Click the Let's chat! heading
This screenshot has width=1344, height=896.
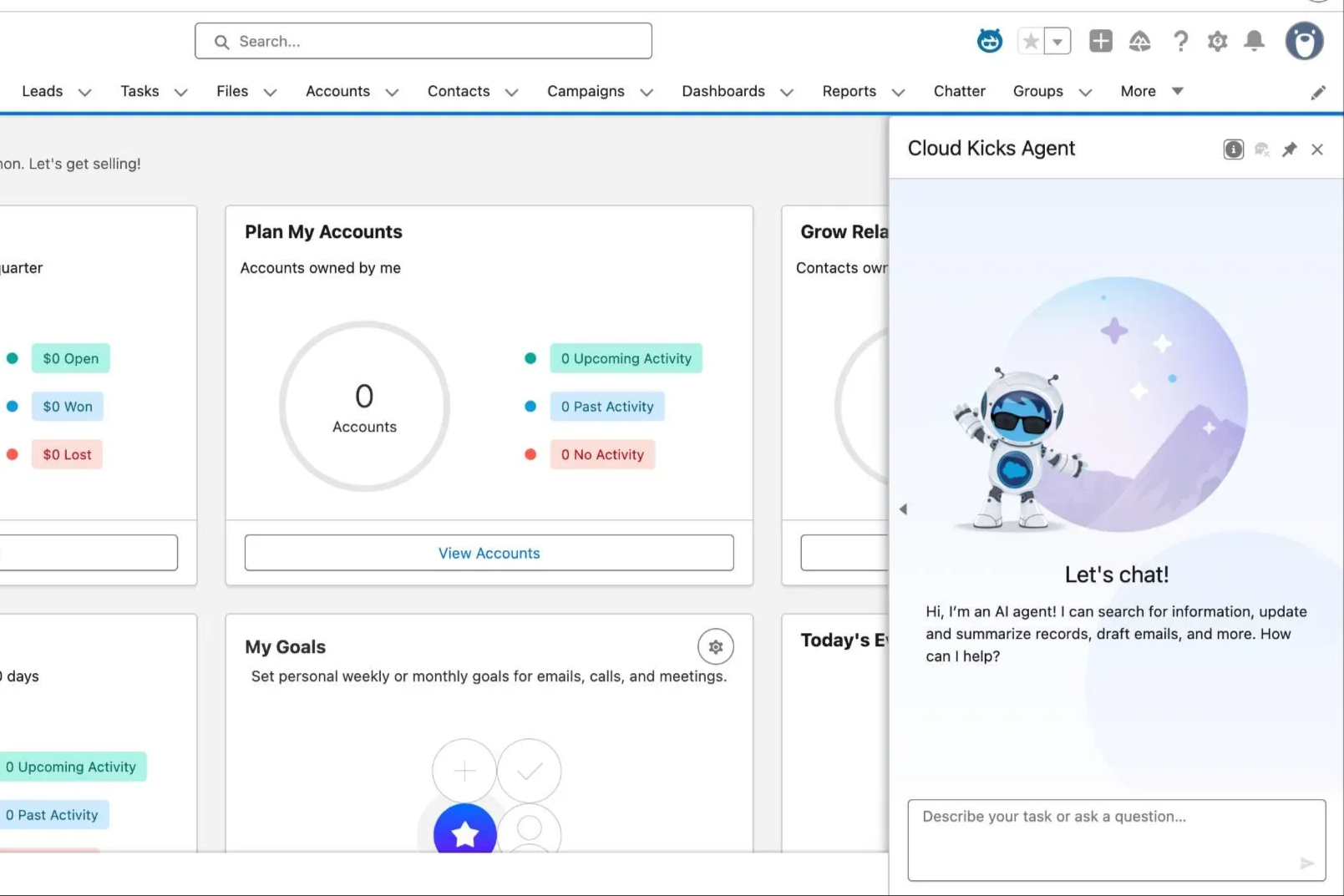pyautogui.click(x=1117, y=575)
